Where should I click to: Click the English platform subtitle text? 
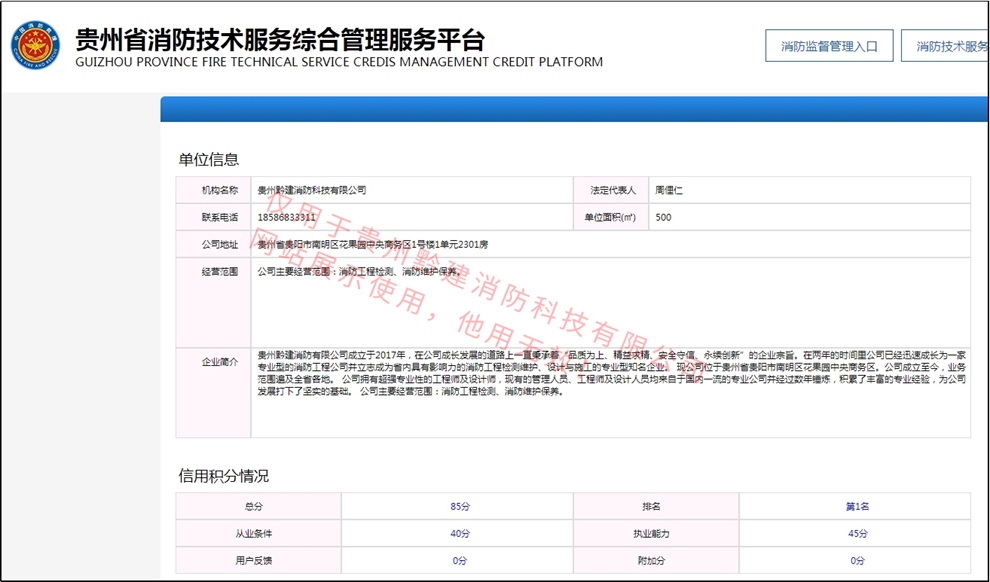[x=339, y=62]
